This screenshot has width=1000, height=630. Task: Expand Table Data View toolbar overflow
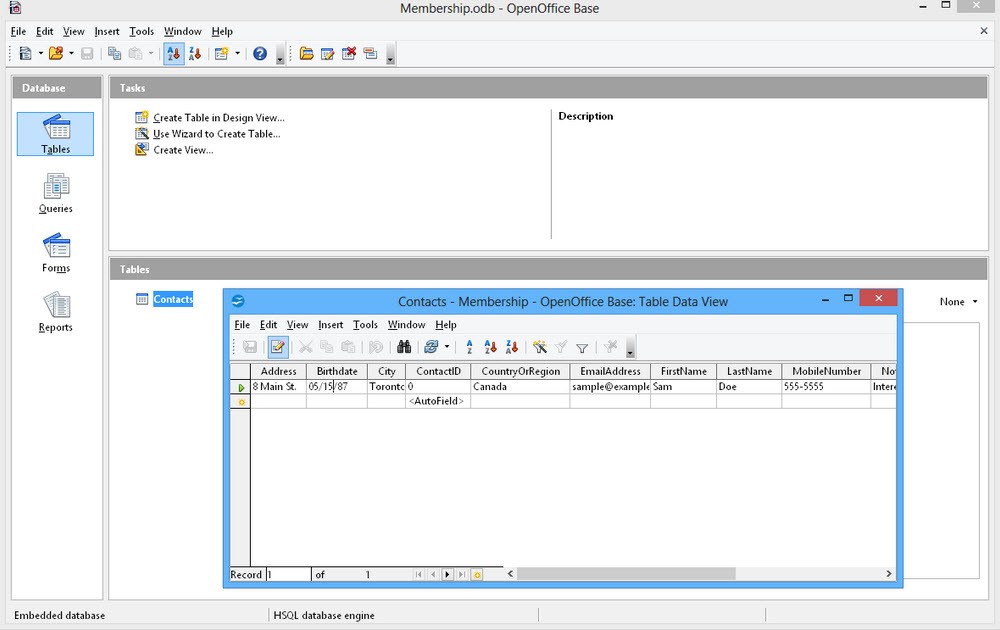(630, 348)
